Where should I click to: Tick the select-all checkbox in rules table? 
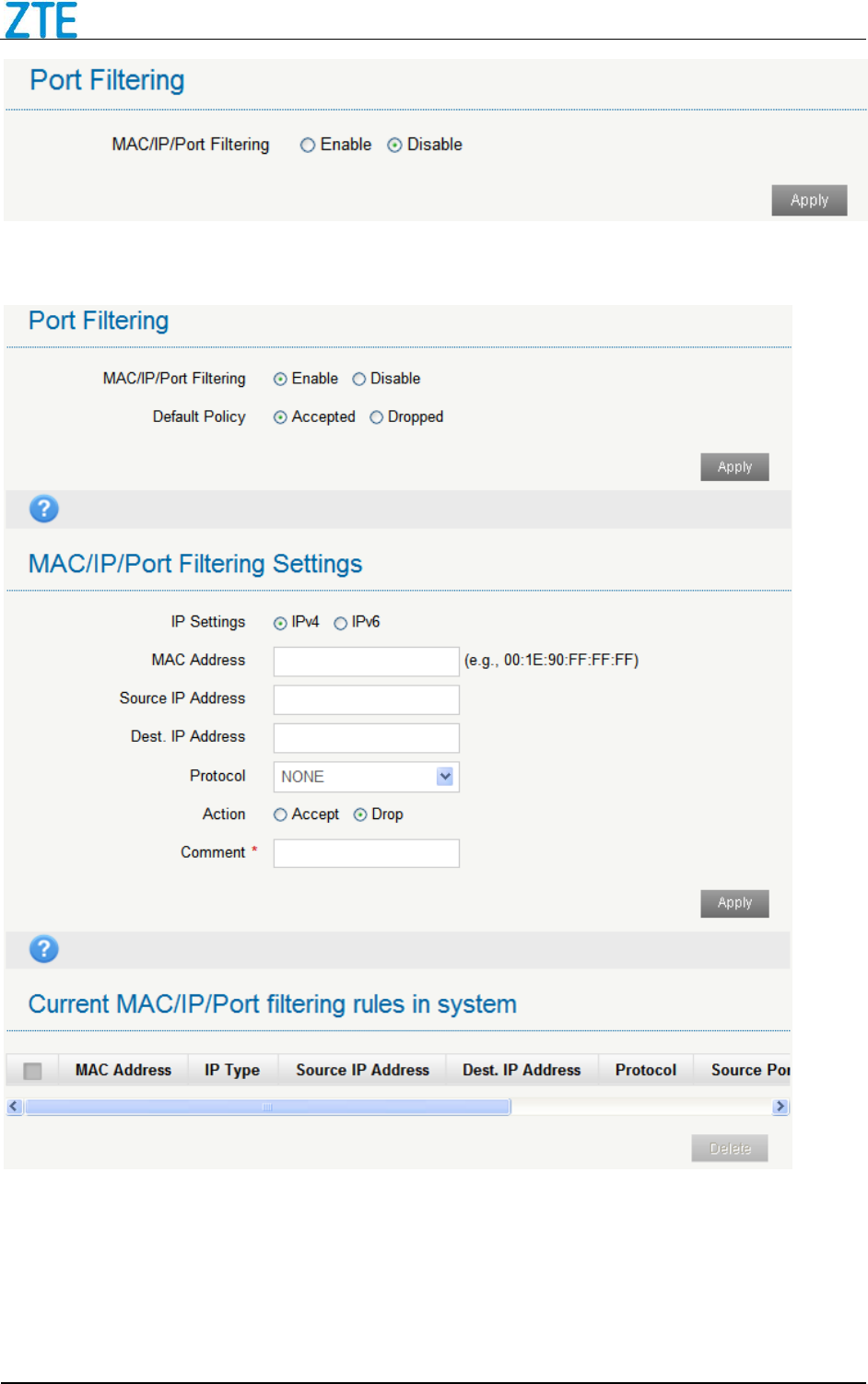click(x=33, y=1071)
